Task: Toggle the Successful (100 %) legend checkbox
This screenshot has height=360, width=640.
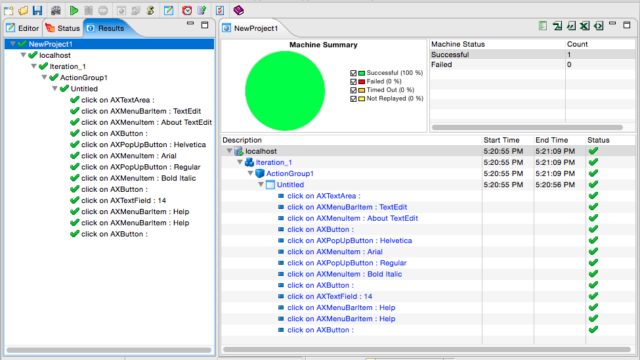Action: coord(353,73)
